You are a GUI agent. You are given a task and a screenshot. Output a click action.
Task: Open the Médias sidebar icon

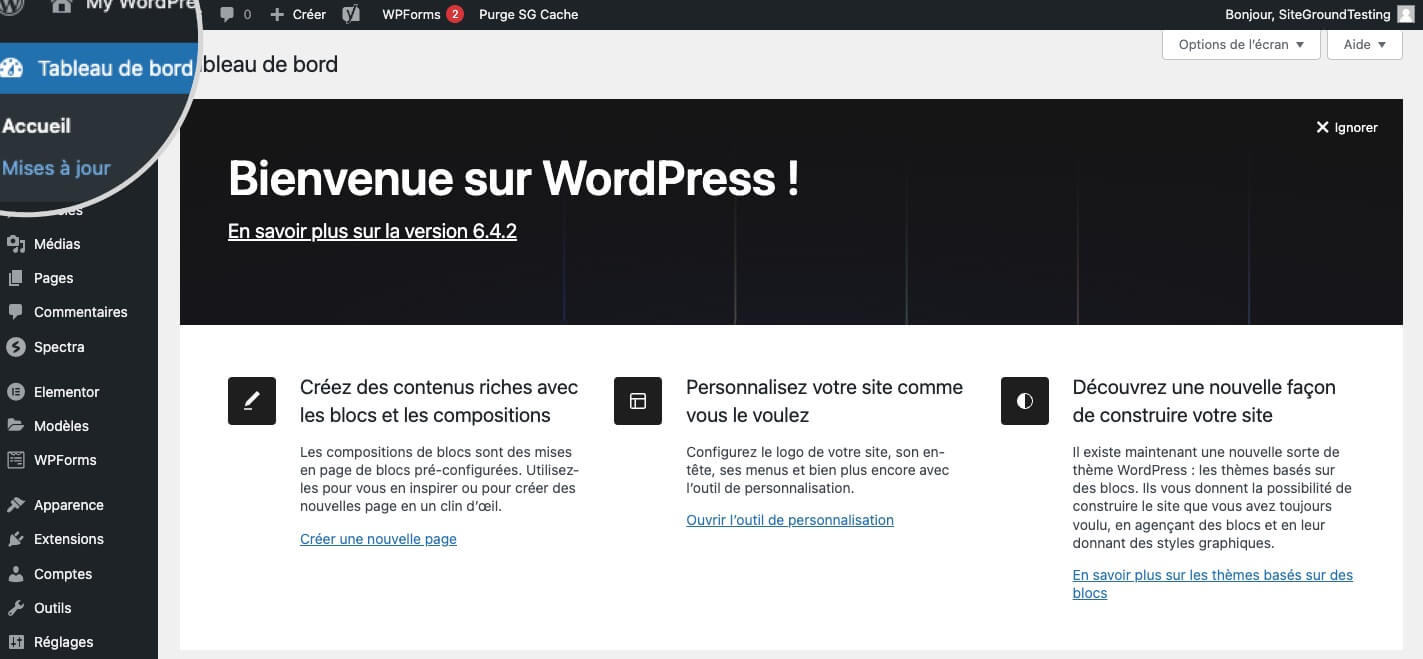(x=15, y=244)
